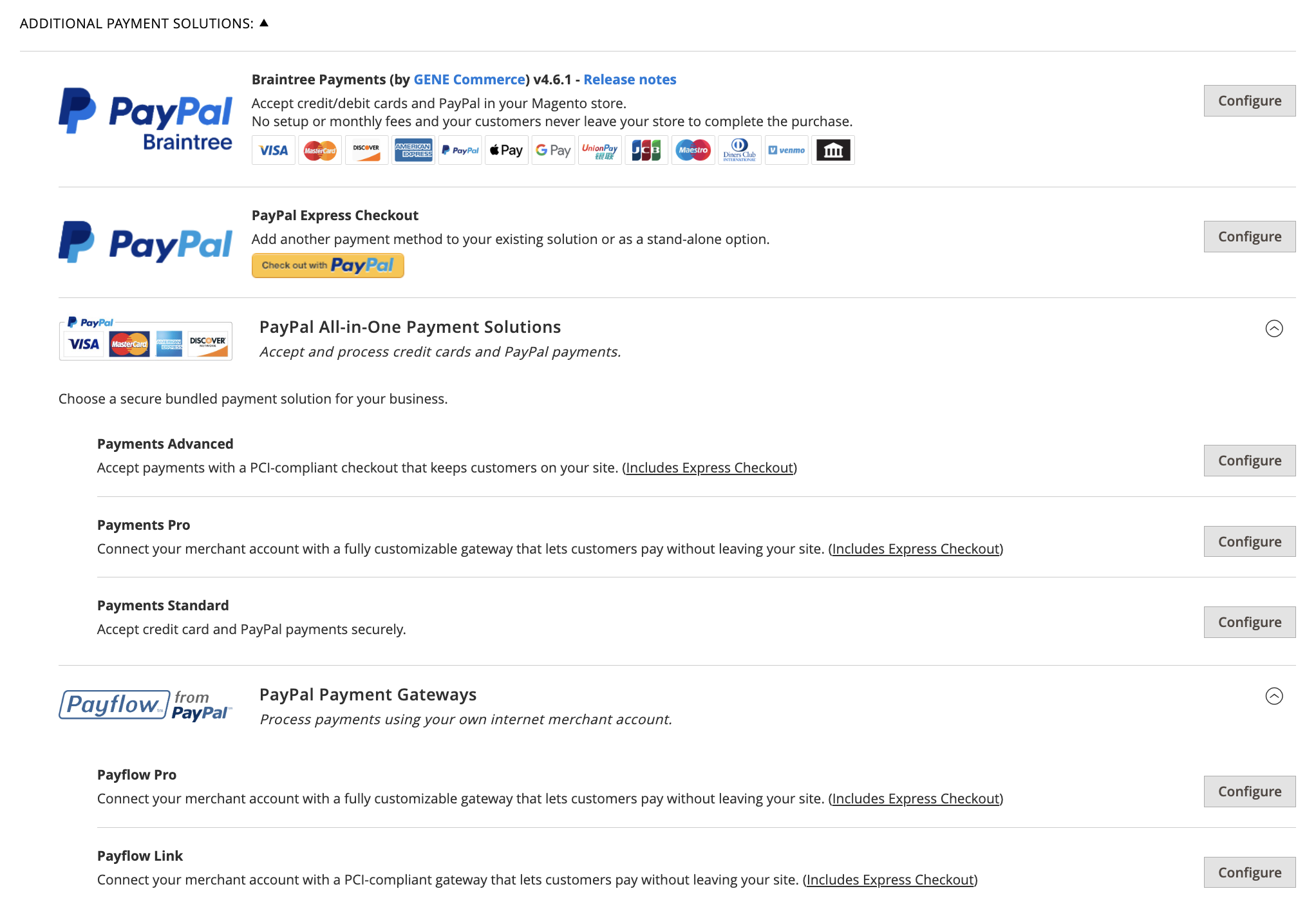
Task: Collapse the Additional Payment Solutions section
Action: (265, 21)
